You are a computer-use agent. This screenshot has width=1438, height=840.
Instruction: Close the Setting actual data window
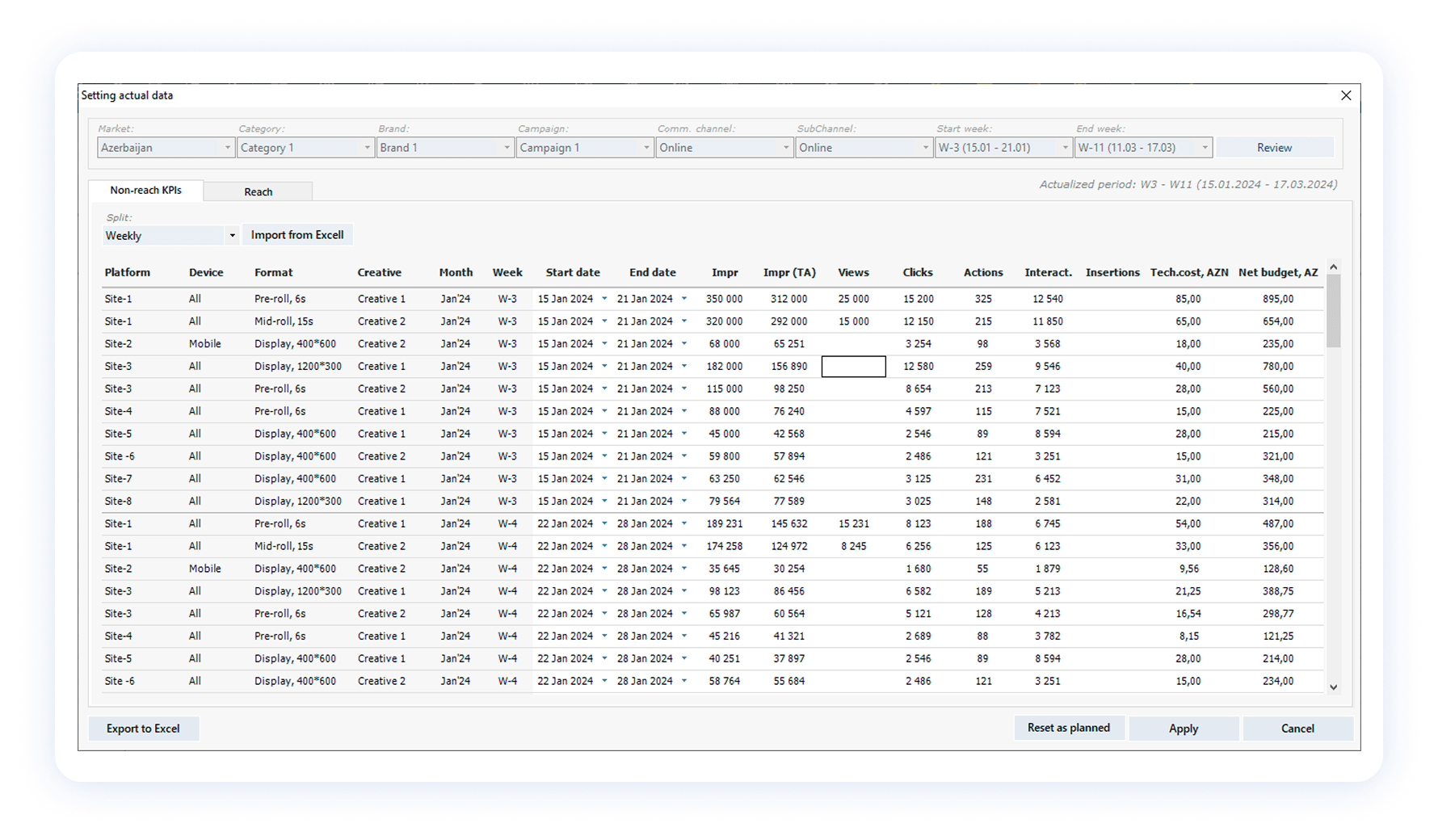point(1346,95)
